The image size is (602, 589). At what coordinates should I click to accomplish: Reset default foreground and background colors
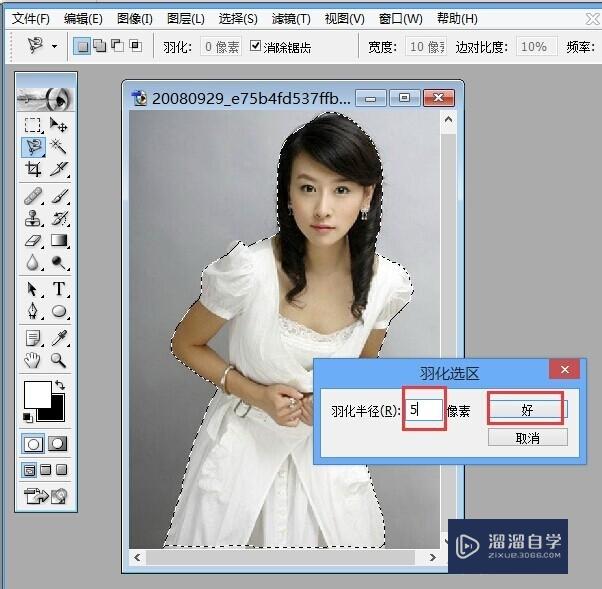point(28,417)
